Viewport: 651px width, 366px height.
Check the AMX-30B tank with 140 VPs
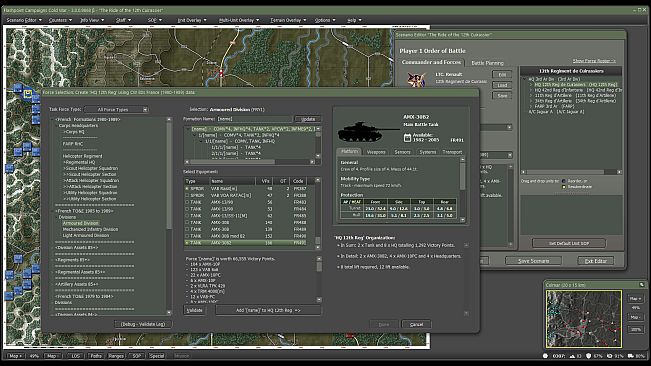click(x=187, y=222)
